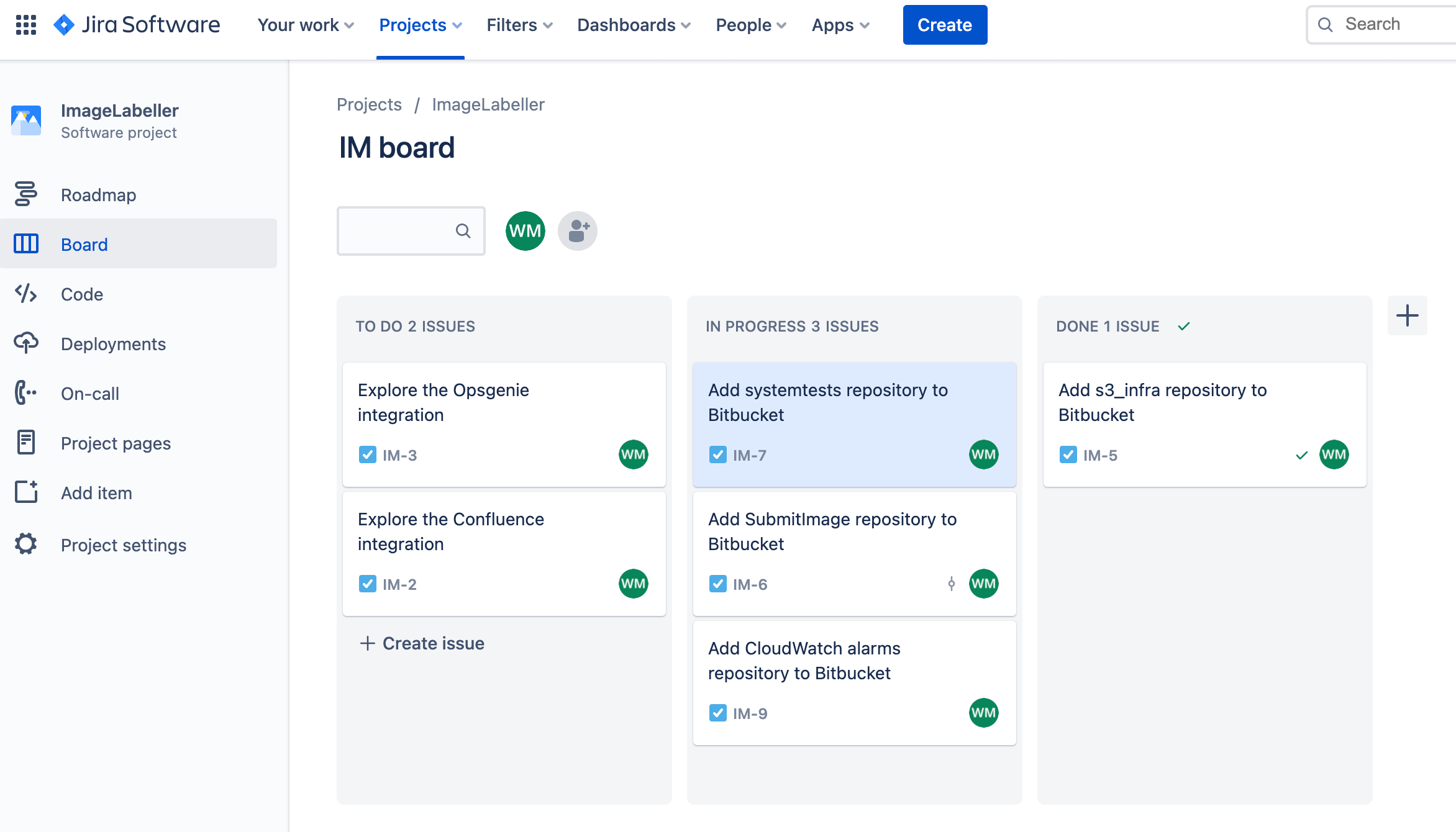
Task: Toggle checkbox on IM-5 done issue
Action: tap(1068, 455)
